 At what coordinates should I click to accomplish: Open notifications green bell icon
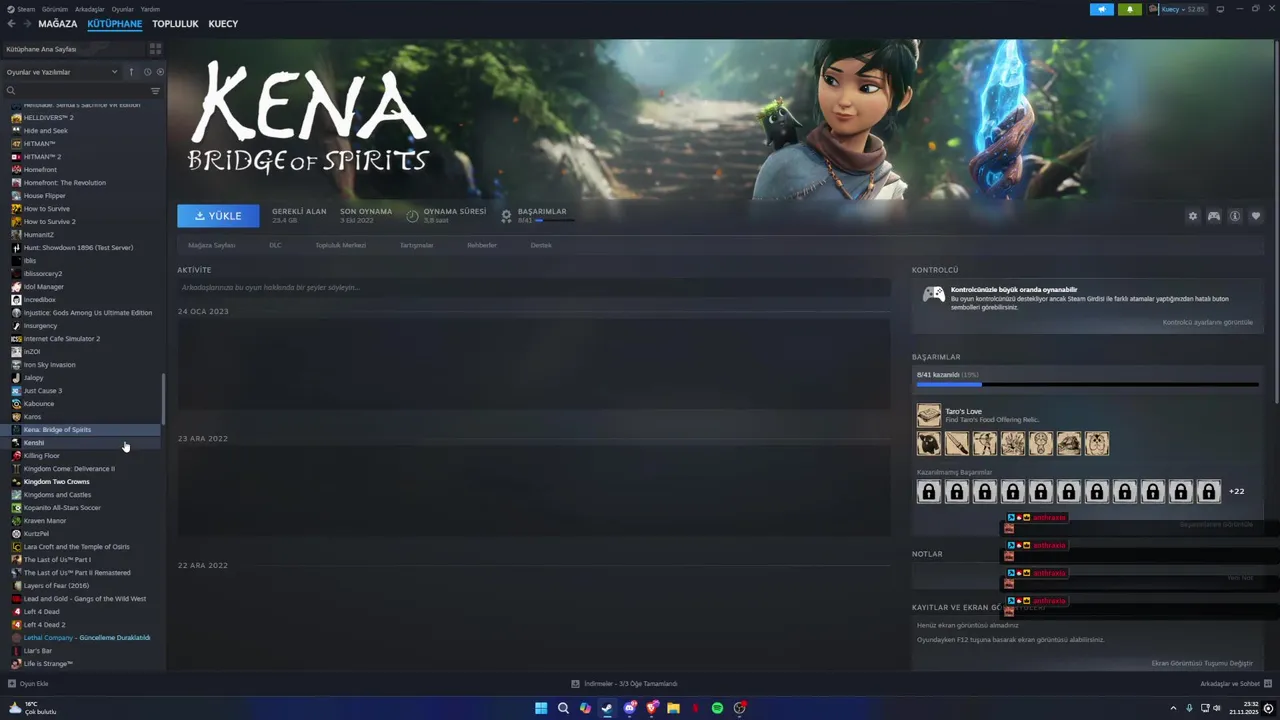1130,9
